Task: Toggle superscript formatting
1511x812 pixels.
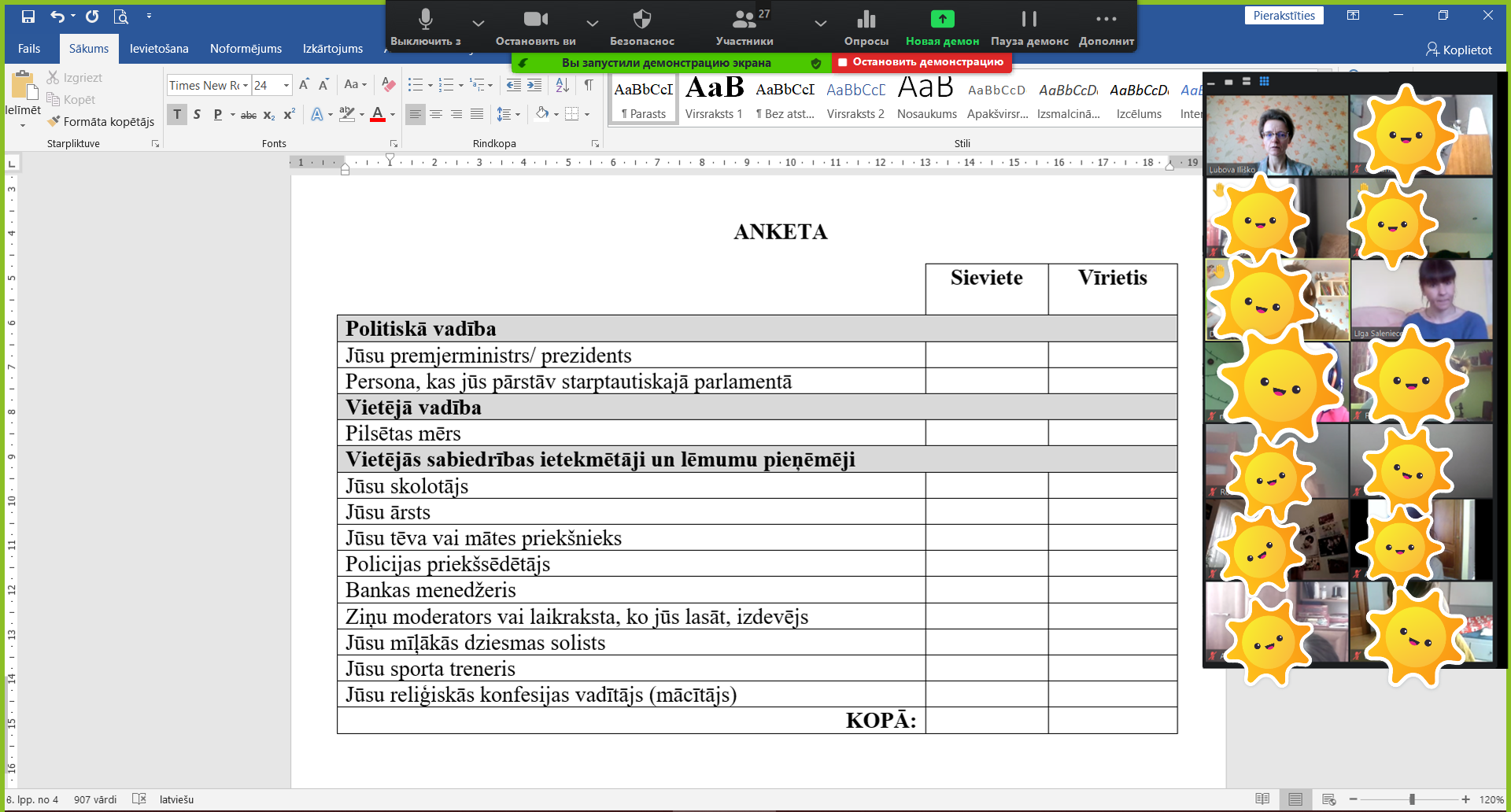Action: click(x=290, y=114)
